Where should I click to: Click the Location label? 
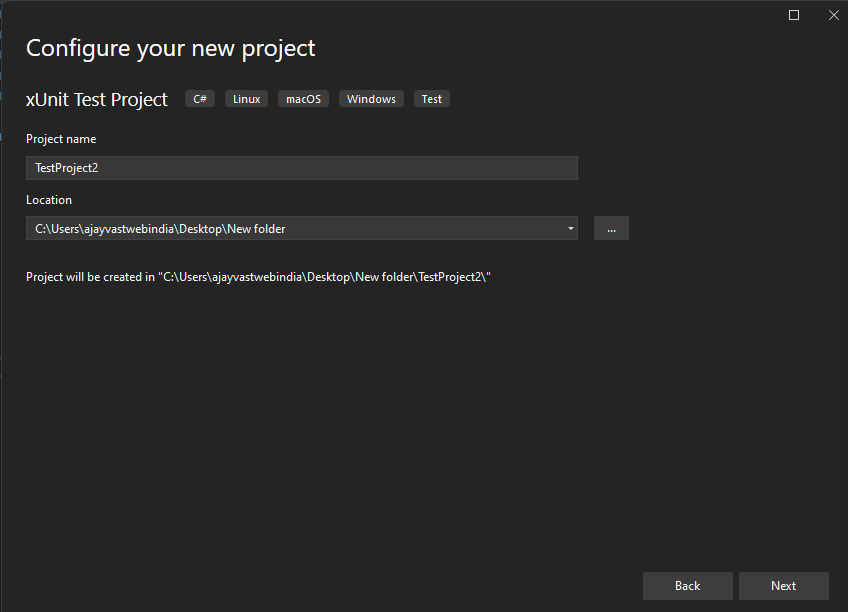pos(49,200)
